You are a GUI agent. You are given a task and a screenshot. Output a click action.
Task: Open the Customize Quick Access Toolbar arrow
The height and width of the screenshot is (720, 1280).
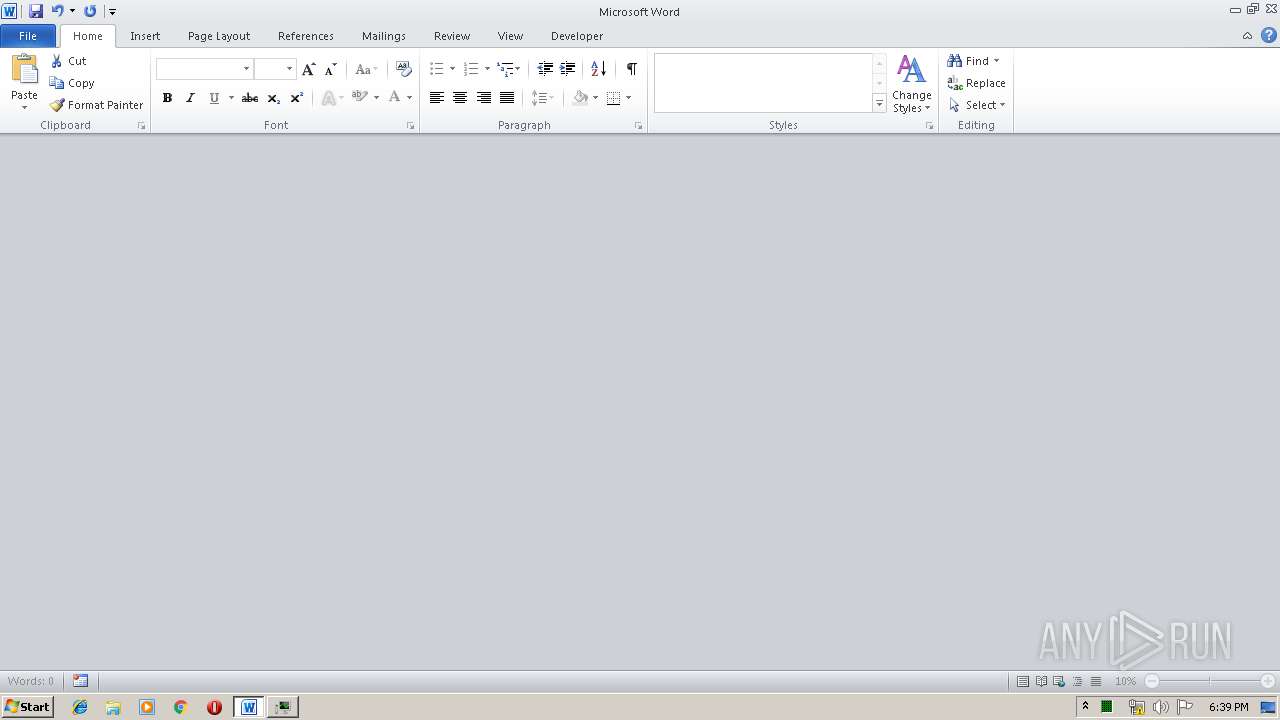[112, 12]
